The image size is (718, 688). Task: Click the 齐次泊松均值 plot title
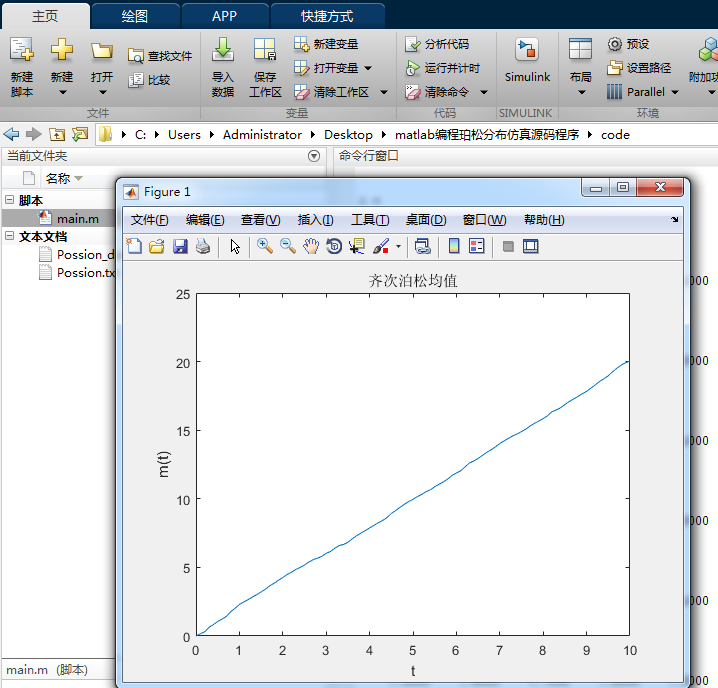pos(413,280)
